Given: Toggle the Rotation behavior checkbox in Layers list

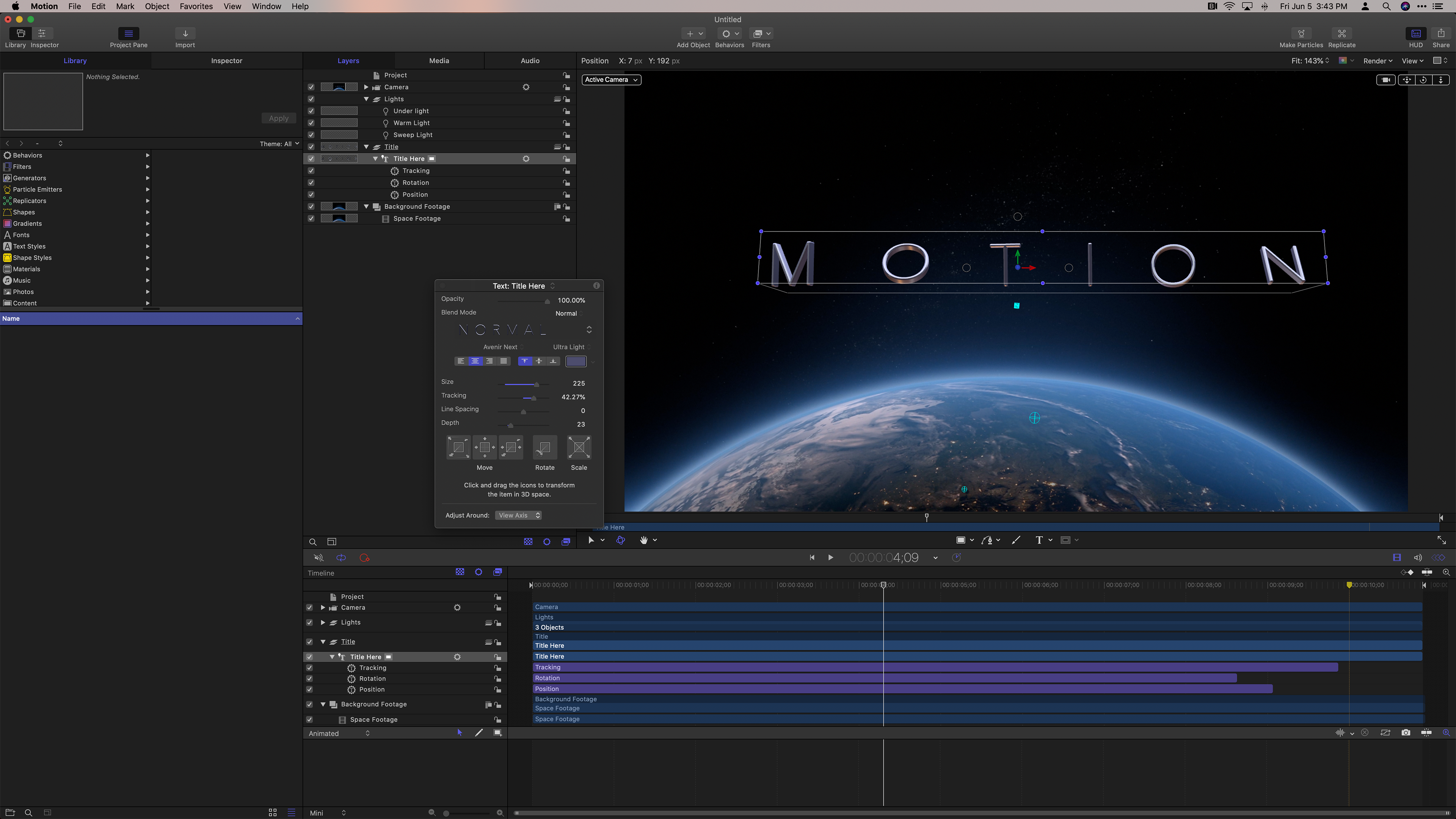Looking at the screenshot, I should 311,182.
